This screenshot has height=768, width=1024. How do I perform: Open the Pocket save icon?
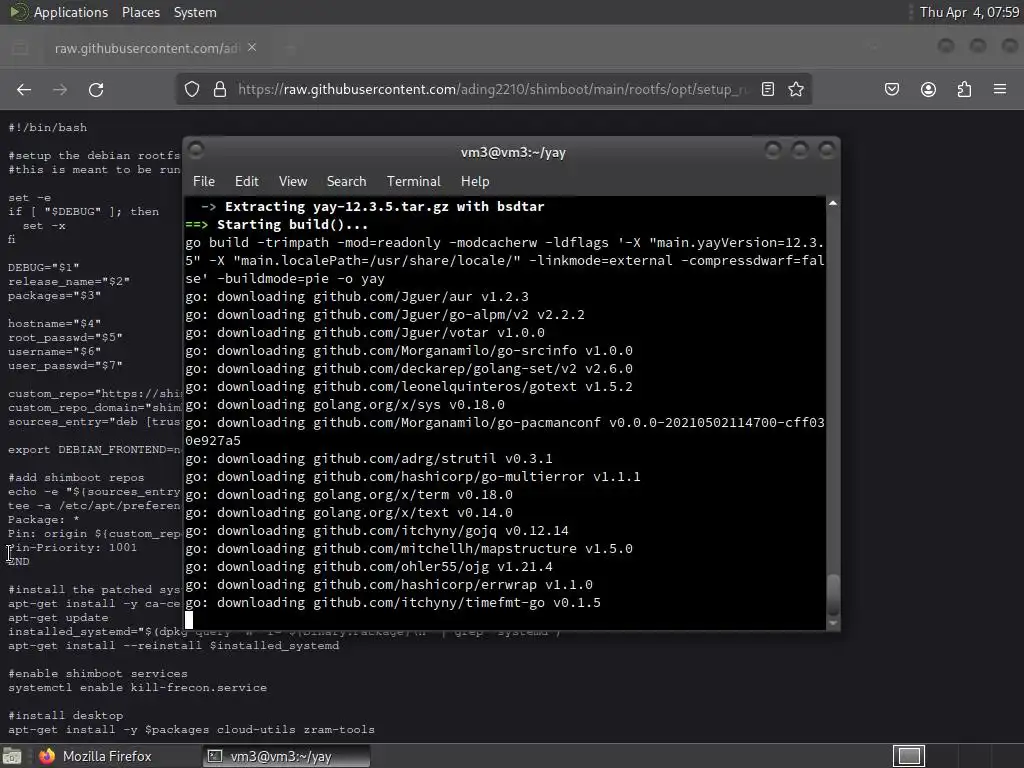(892, 89)
